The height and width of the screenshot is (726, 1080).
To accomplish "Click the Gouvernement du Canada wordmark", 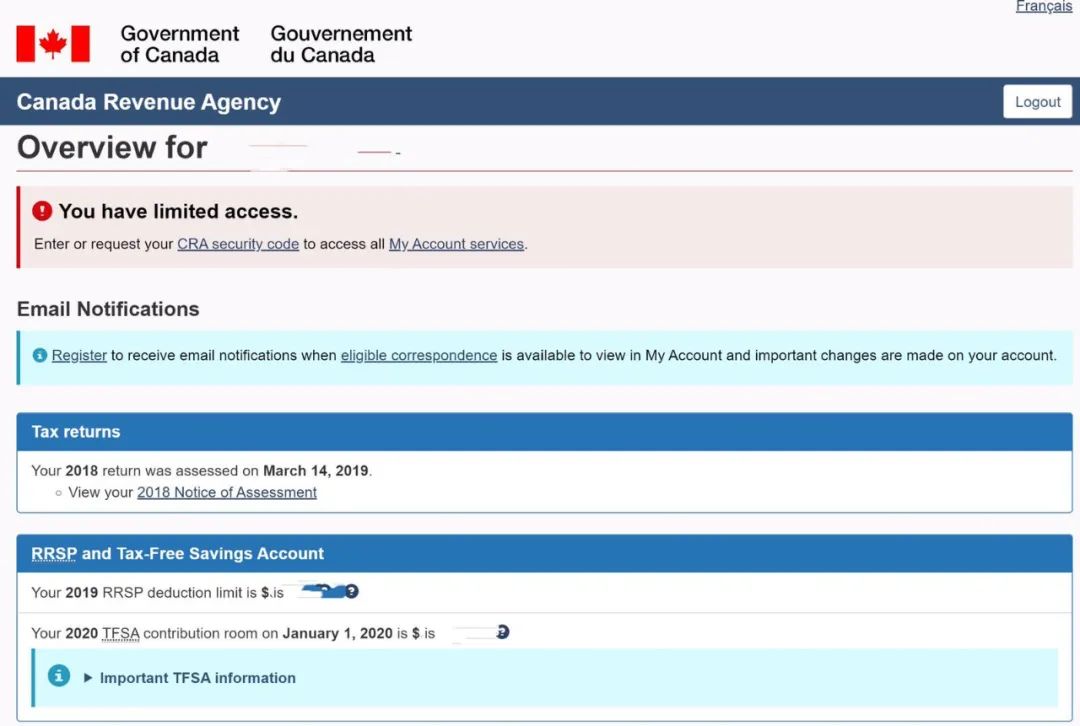I will point(341,42).
